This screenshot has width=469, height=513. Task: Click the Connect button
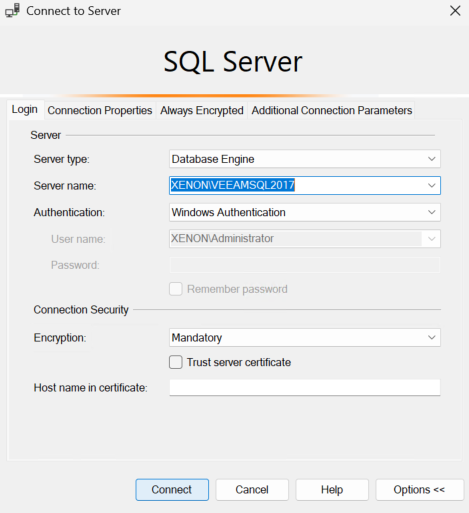172,490
